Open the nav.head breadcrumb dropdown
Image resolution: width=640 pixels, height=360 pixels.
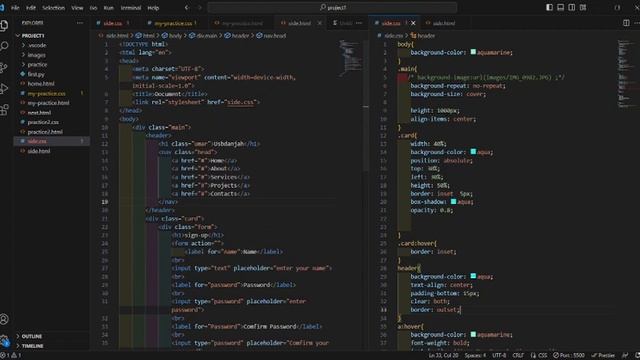coord(271,36)
